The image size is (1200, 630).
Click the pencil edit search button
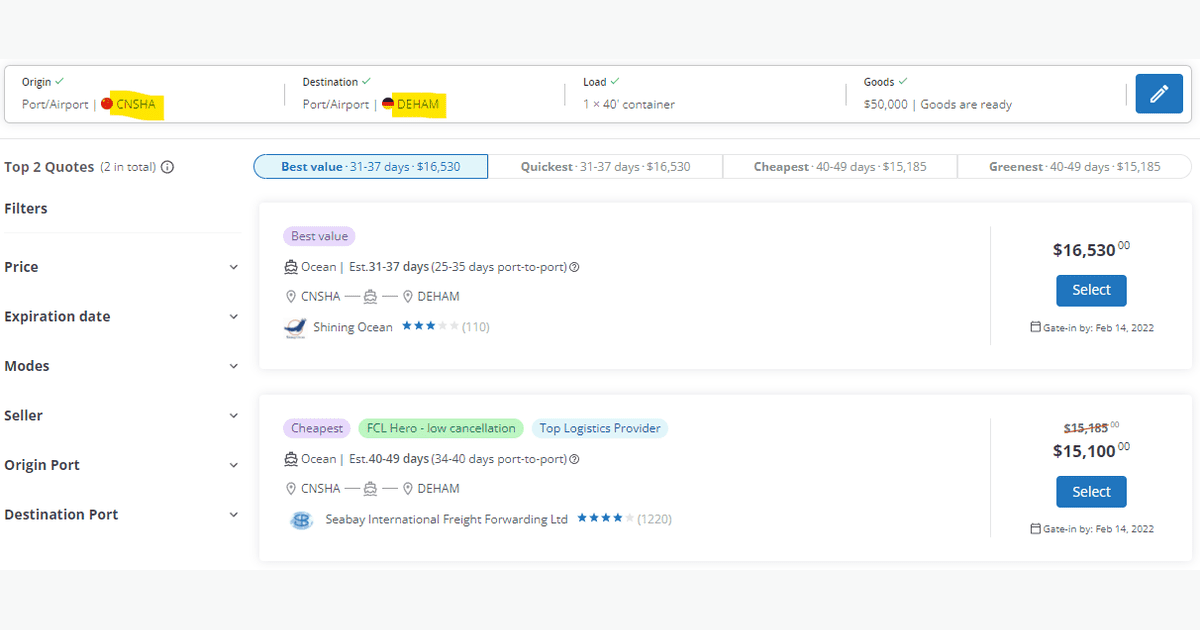pyautogui.click(x=1159, y=94)
